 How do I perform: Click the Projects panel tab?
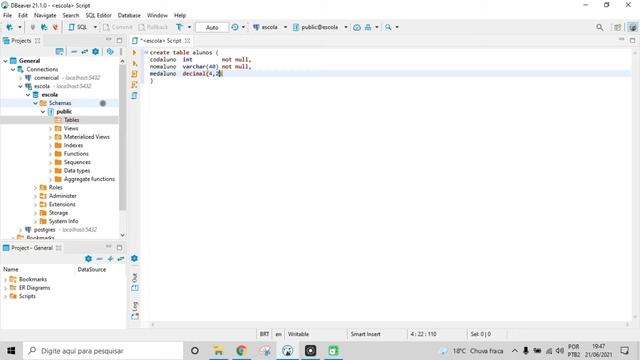(x=21, y=41)
